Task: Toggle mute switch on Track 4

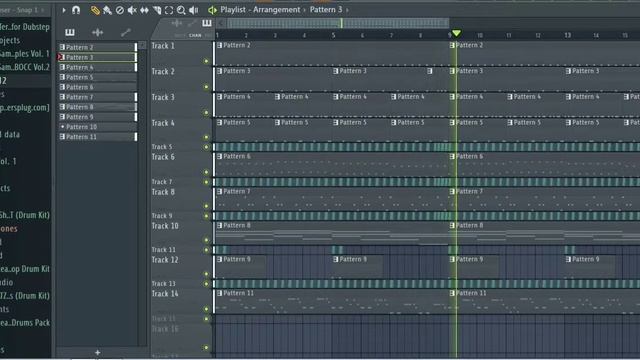Action: tap(206, 137)
